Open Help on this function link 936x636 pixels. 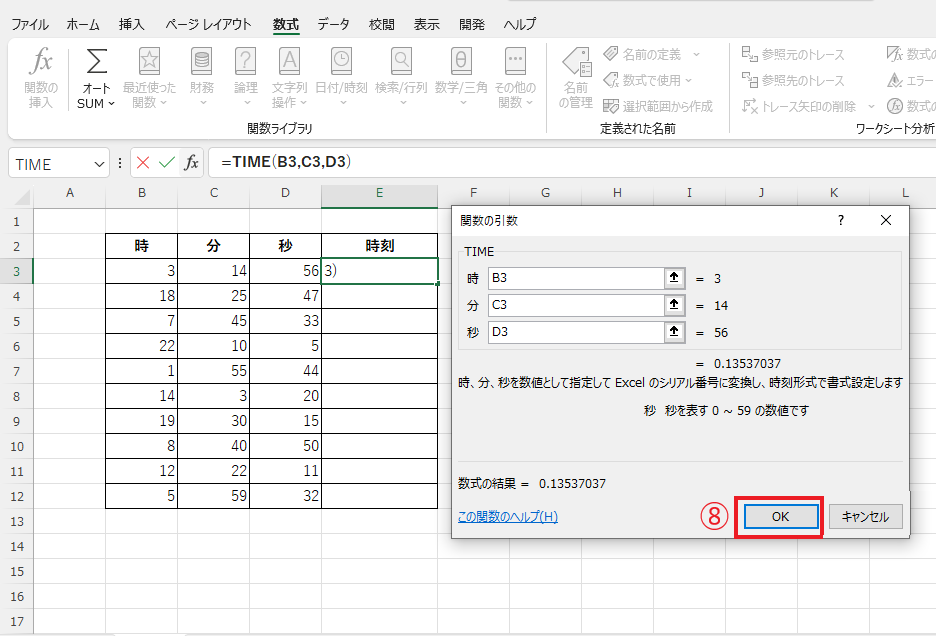coord(507,517)
